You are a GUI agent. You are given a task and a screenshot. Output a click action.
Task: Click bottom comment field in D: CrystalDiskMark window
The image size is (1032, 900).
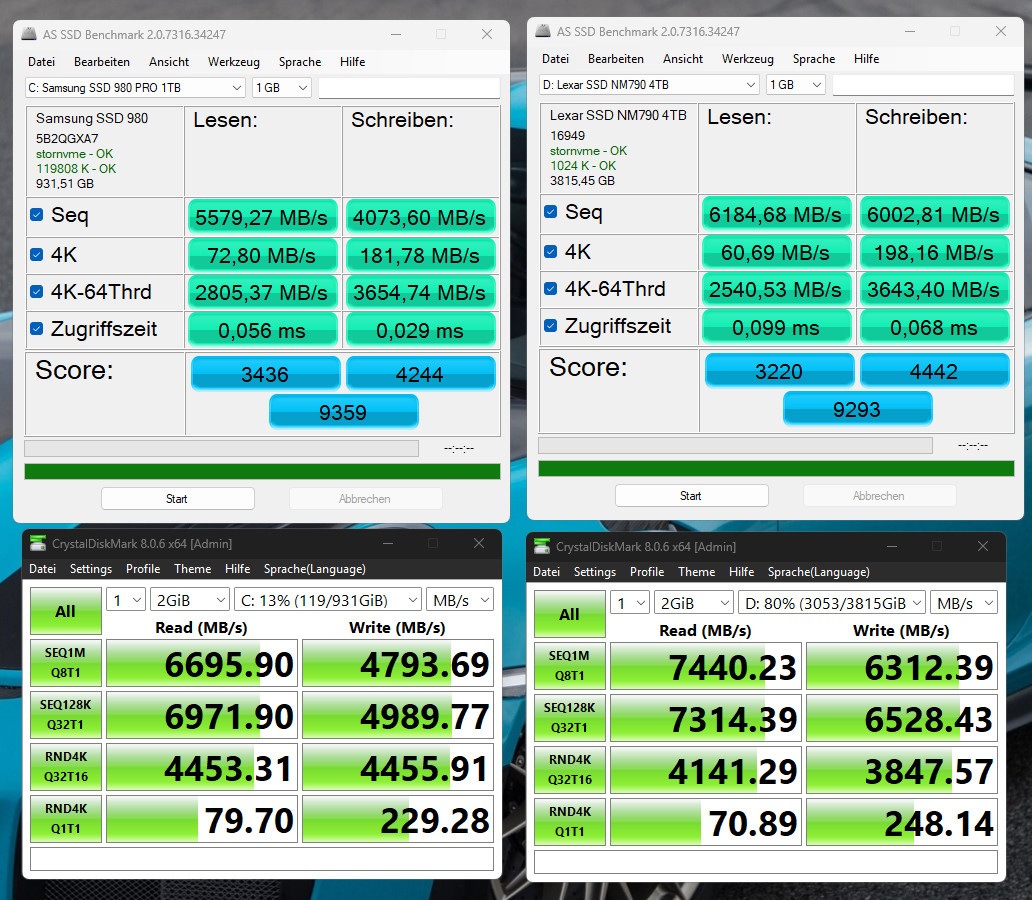click(766, 862)
